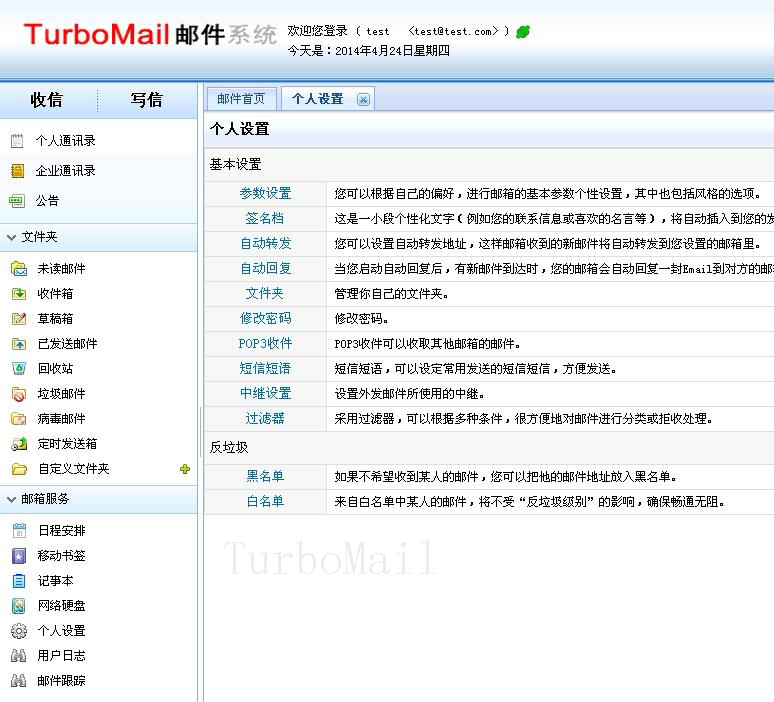
Task: Select 自定义文件夹 label
Action: (x=74, y=469)
